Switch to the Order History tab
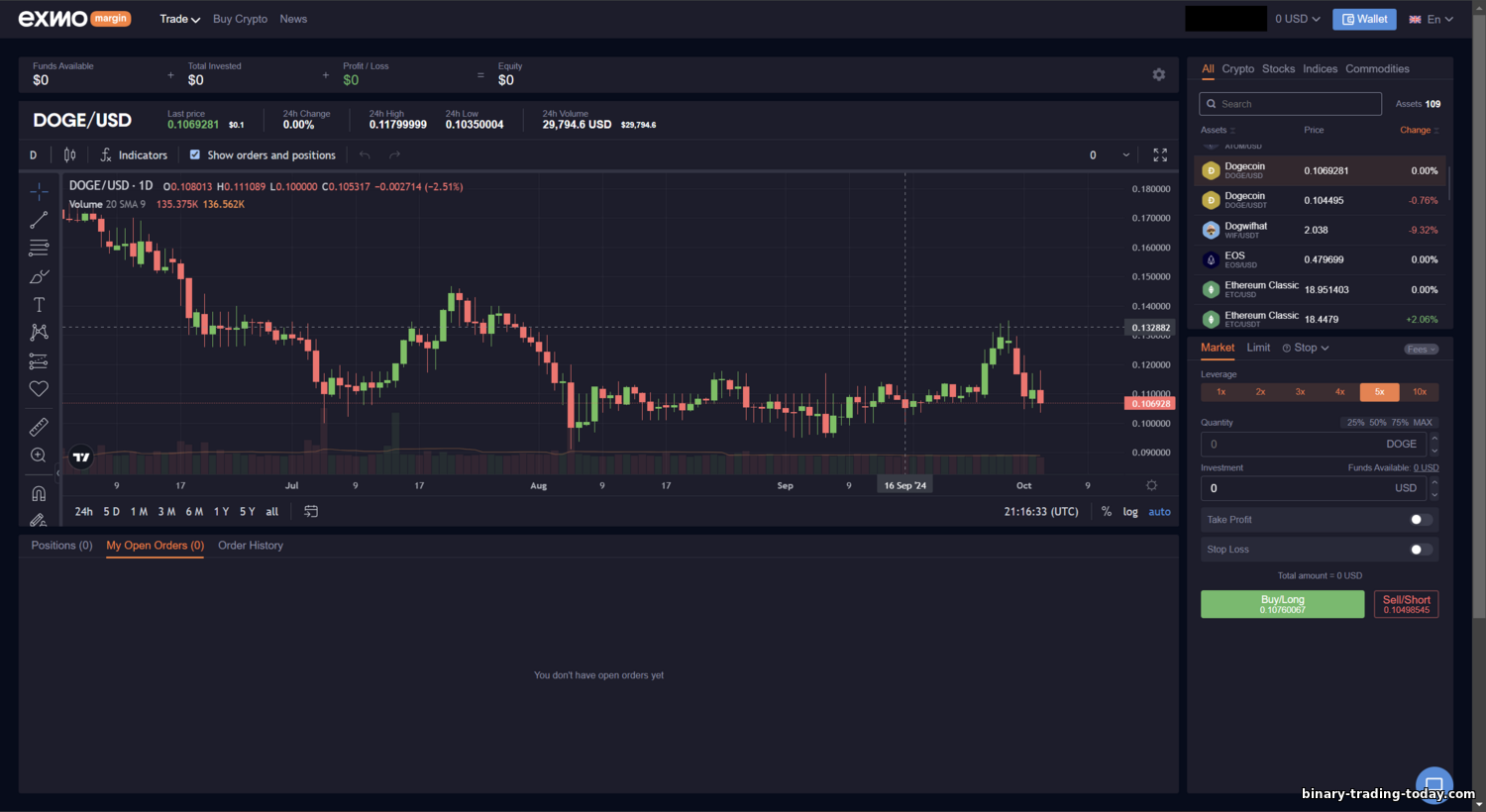1486x812 pixels. pyautogui.click(x=251, y=546)
